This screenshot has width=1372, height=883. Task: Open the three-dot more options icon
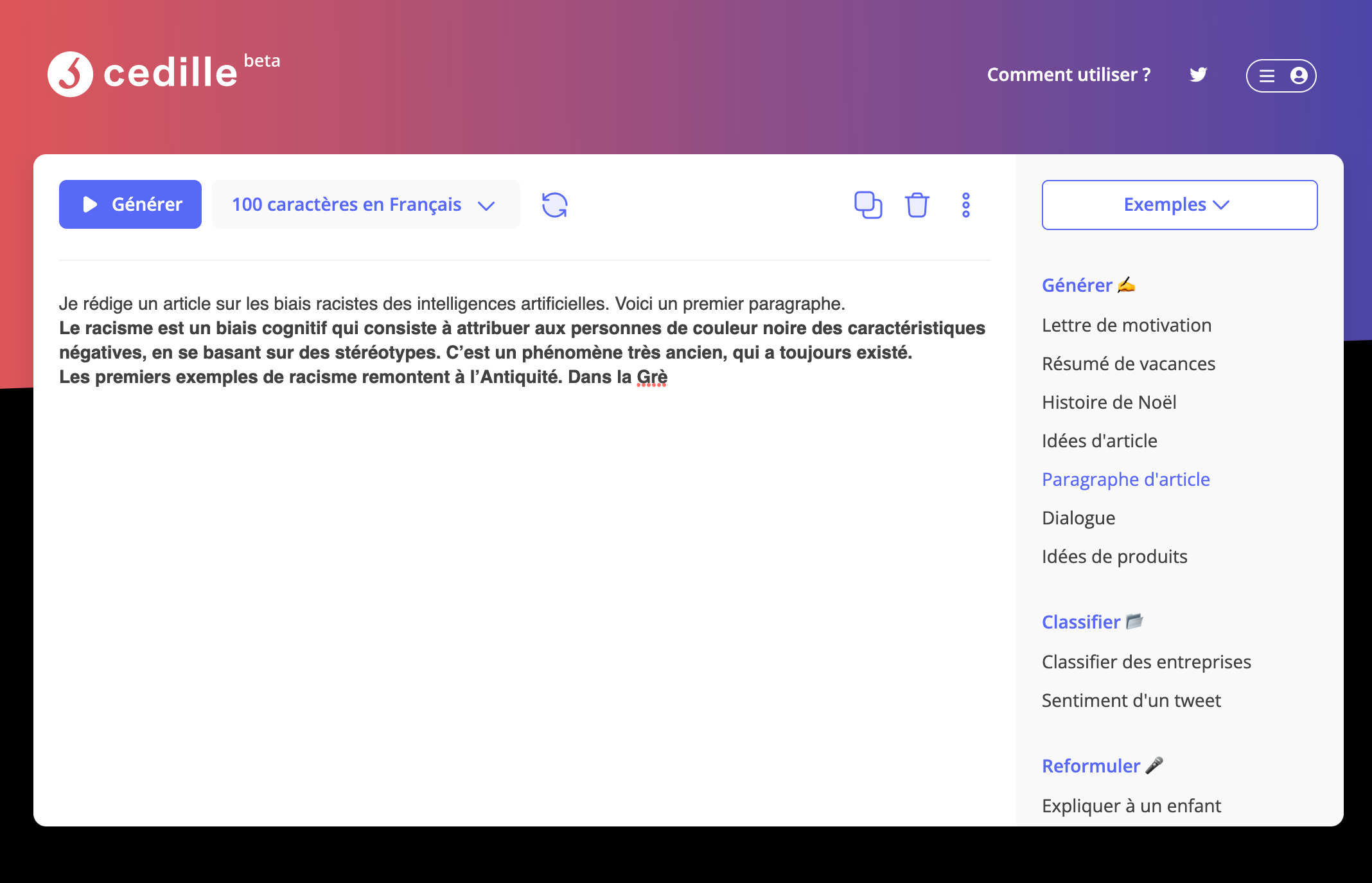965,205
